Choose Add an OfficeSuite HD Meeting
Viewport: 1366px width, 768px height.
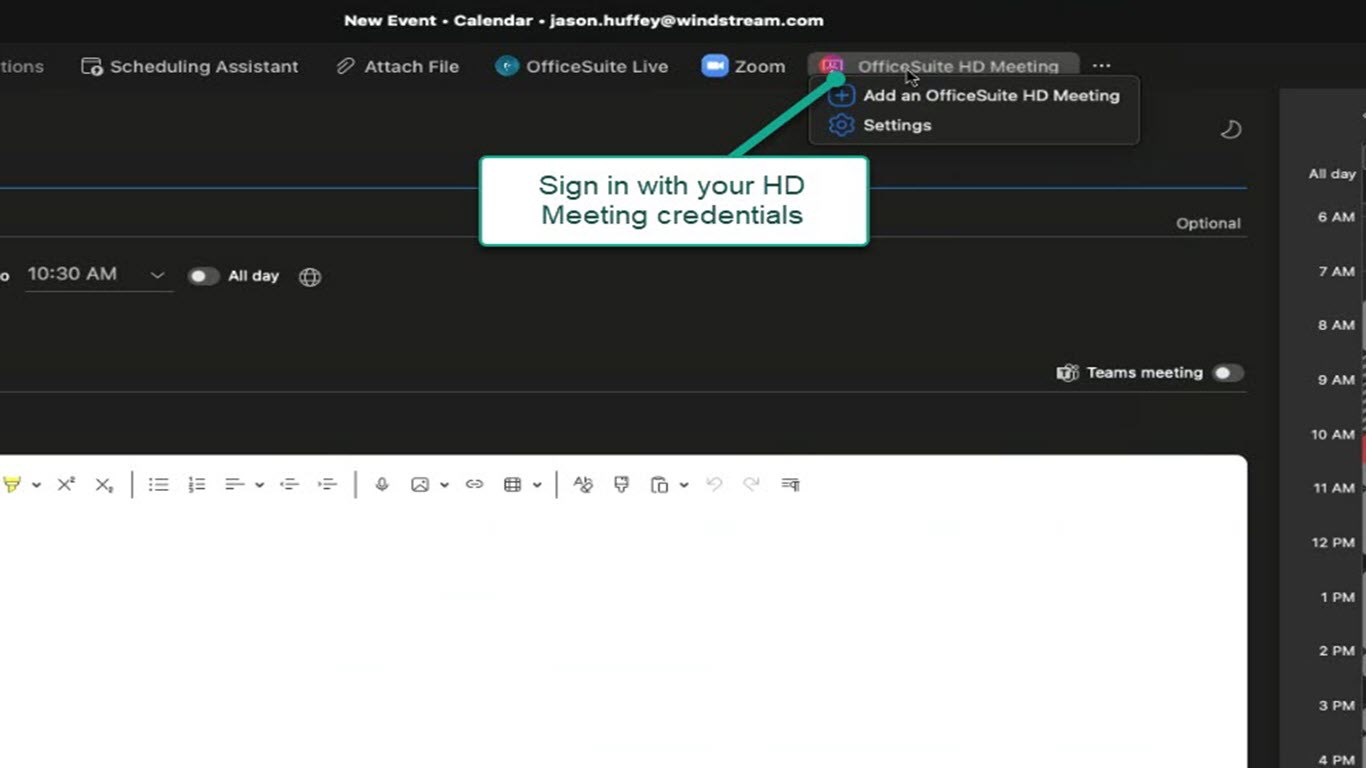point(975,96)
